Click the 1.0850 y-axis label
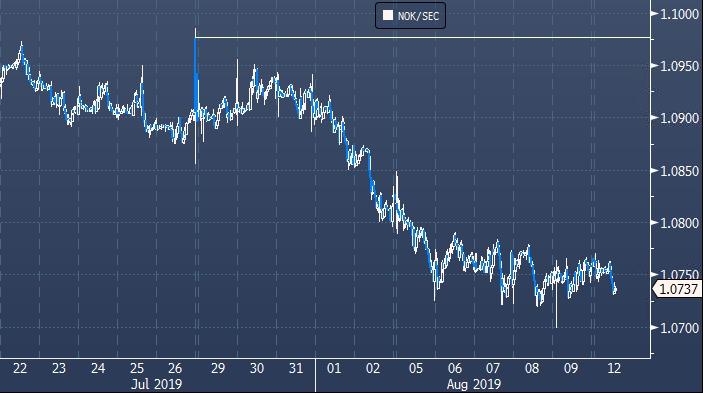The image size is (704, 393). tap(680, 171)
